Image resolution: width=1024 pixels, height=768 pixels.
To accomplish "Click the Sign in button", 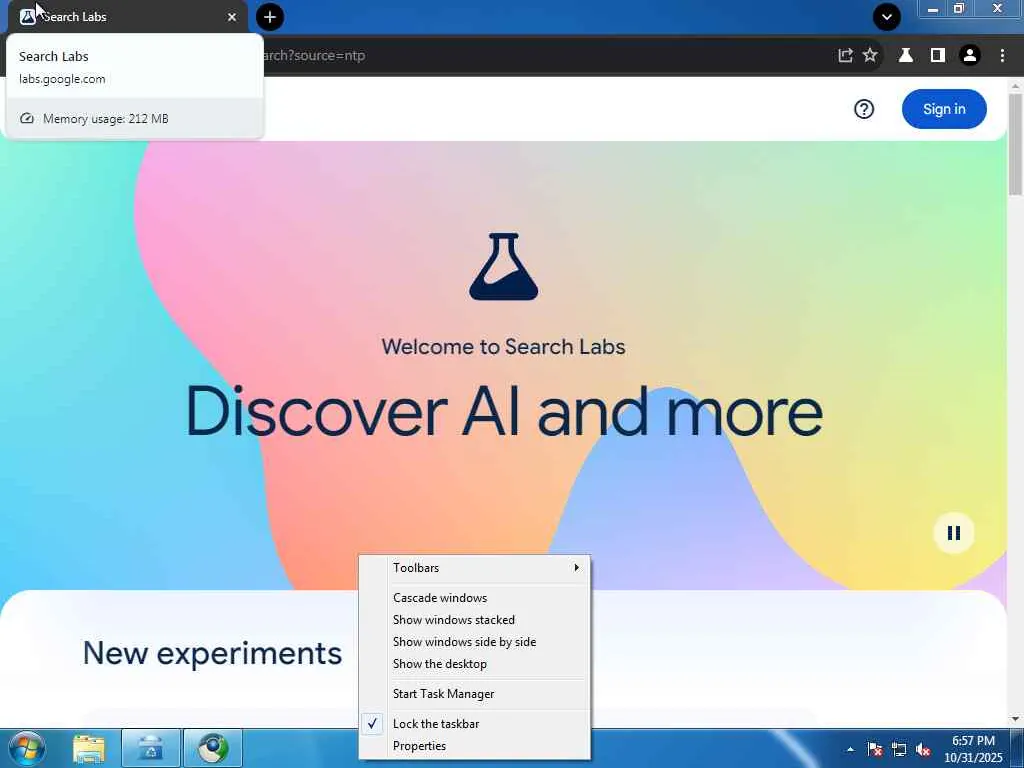I will pyautogui.click(x=944, y=109).
